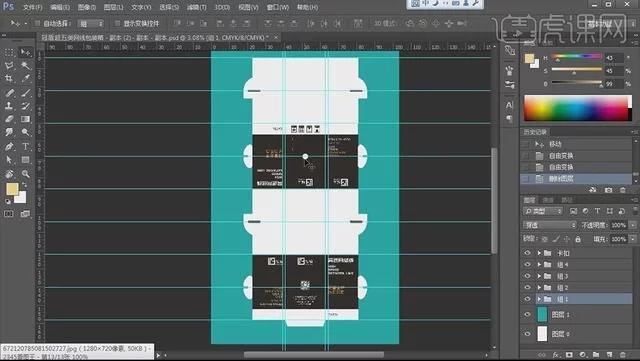Click the hue H slider

[576, 57]
